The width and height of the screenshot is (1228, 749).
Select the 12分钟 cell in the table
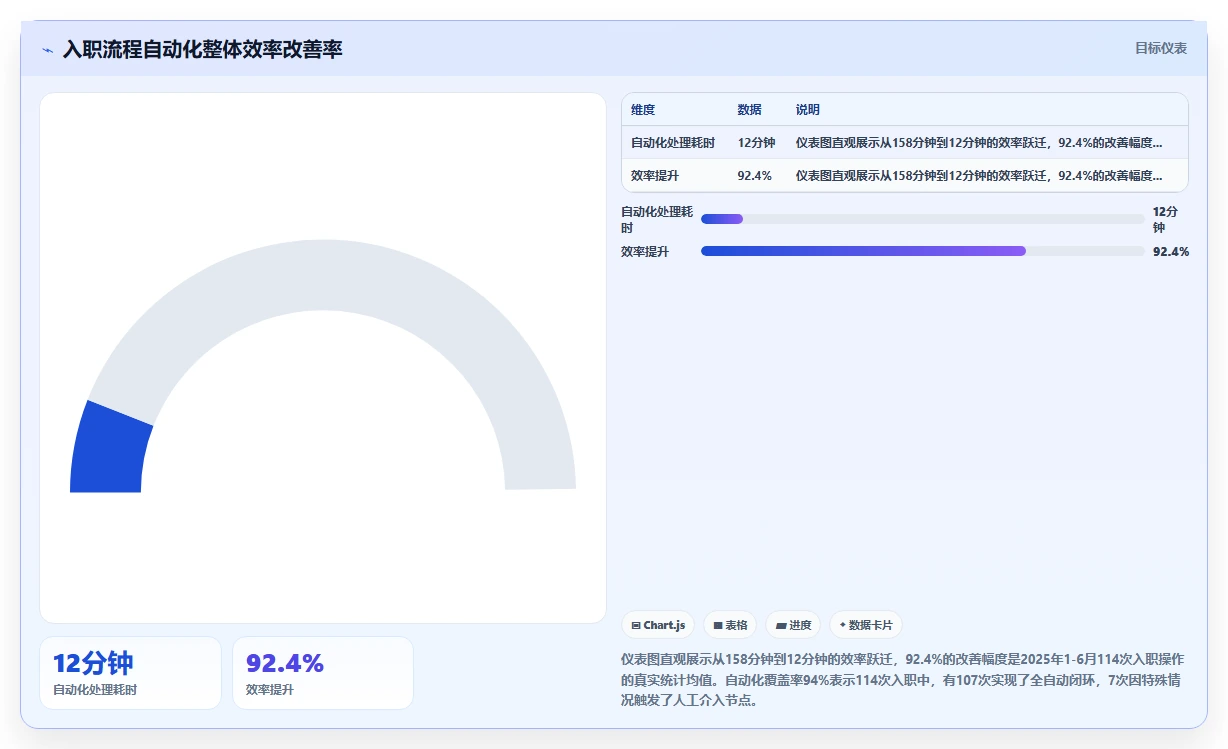click(756, 143)
